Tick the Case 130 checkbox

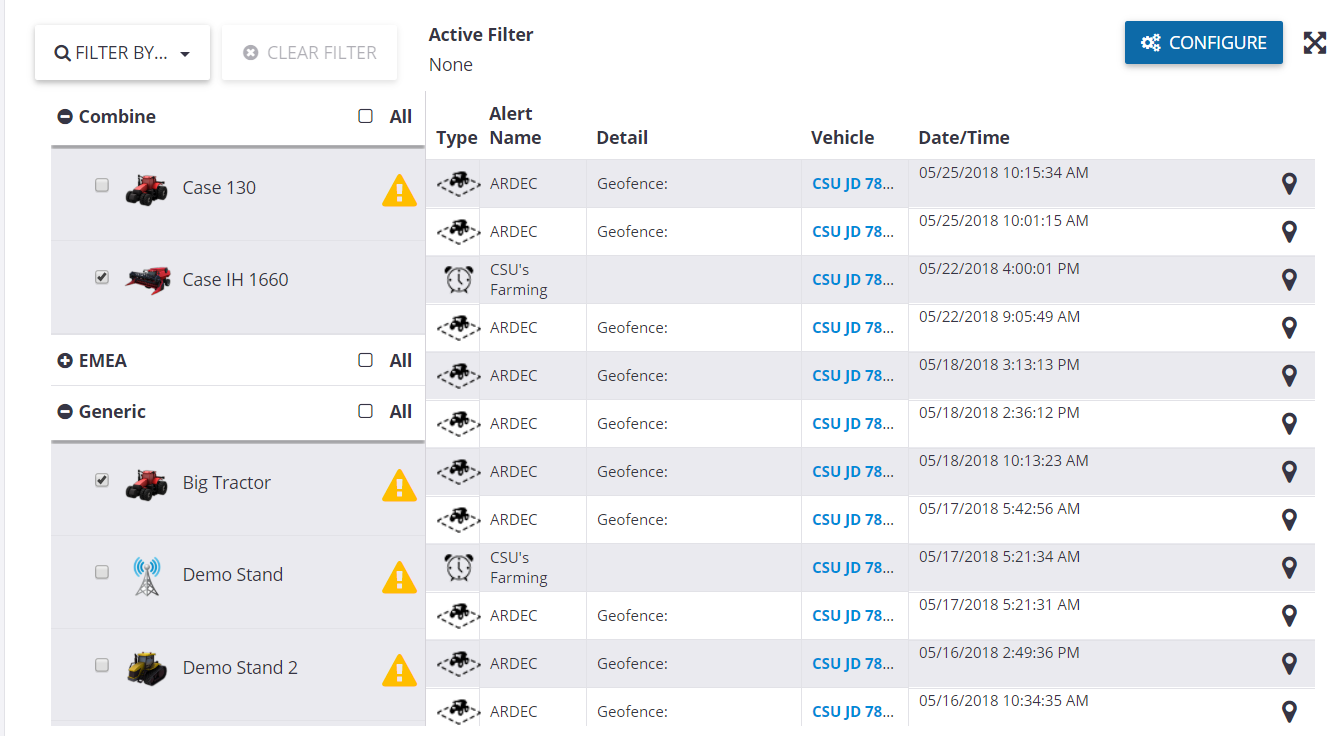[101, 185]
